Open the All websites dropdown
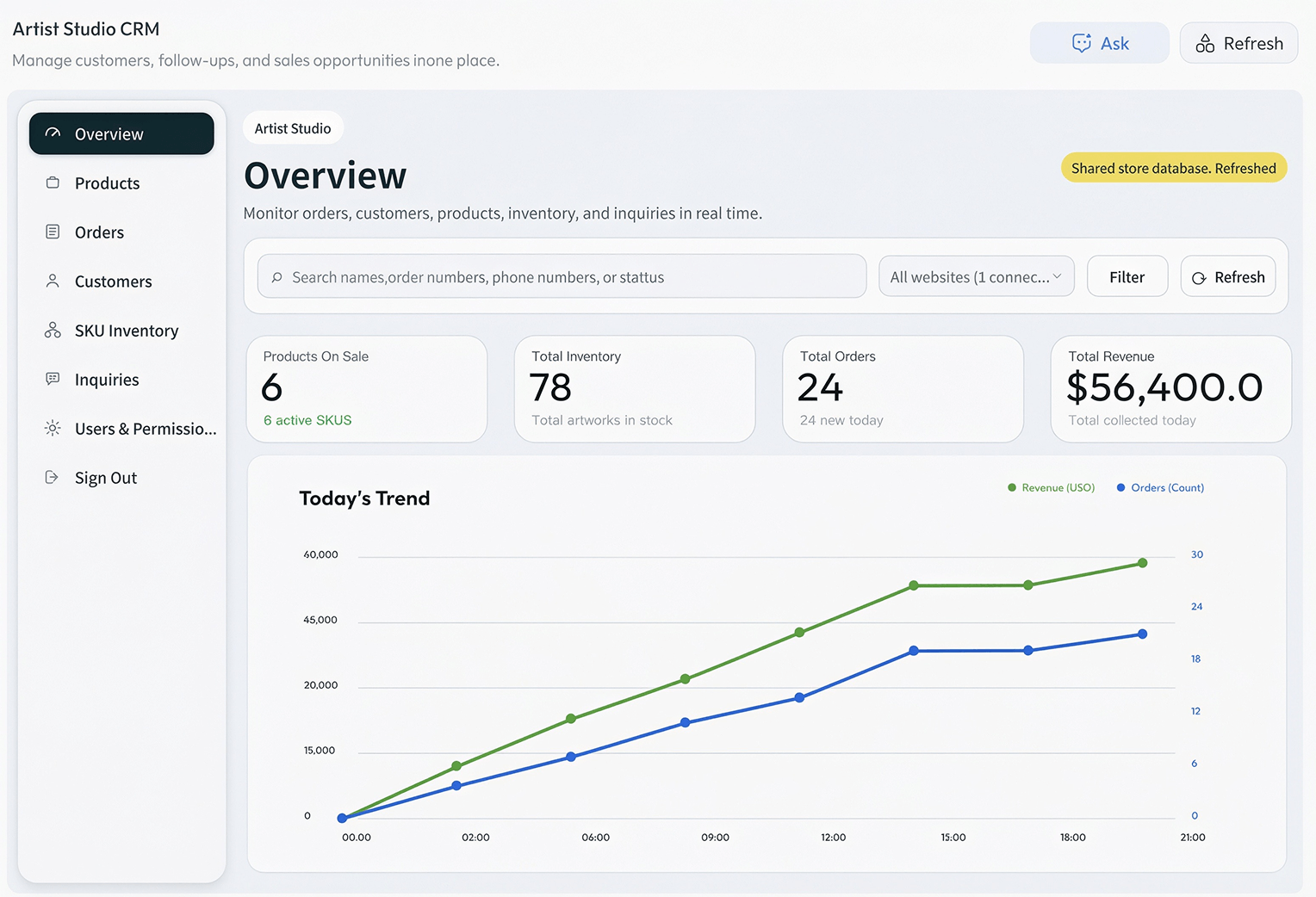1316x897 pixels. (x=977, y=276)
